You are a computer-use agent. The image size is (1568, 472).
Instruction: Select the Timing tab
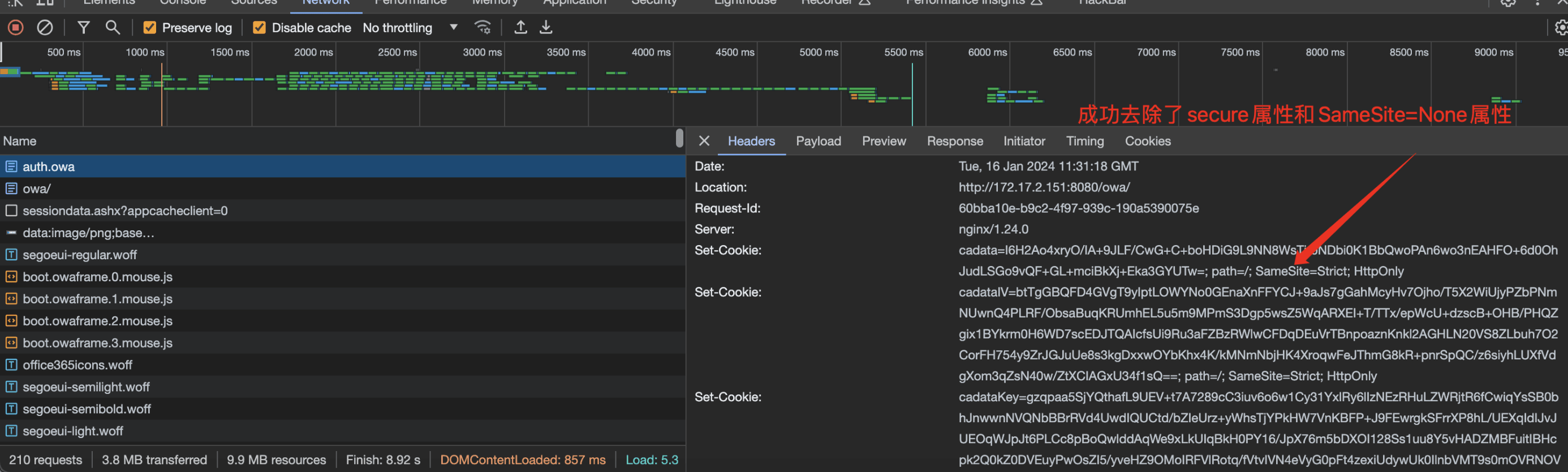click(1085, 141)
